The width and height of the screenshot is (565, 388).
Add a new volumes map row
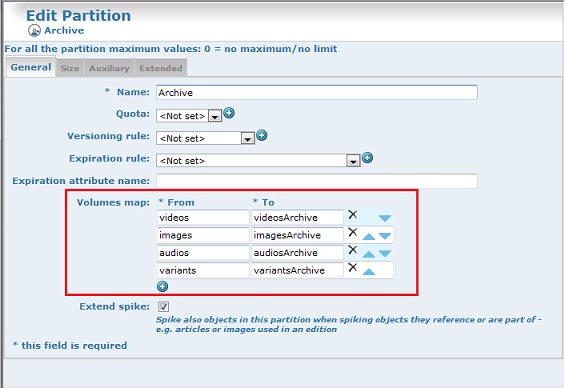[163, 286]
